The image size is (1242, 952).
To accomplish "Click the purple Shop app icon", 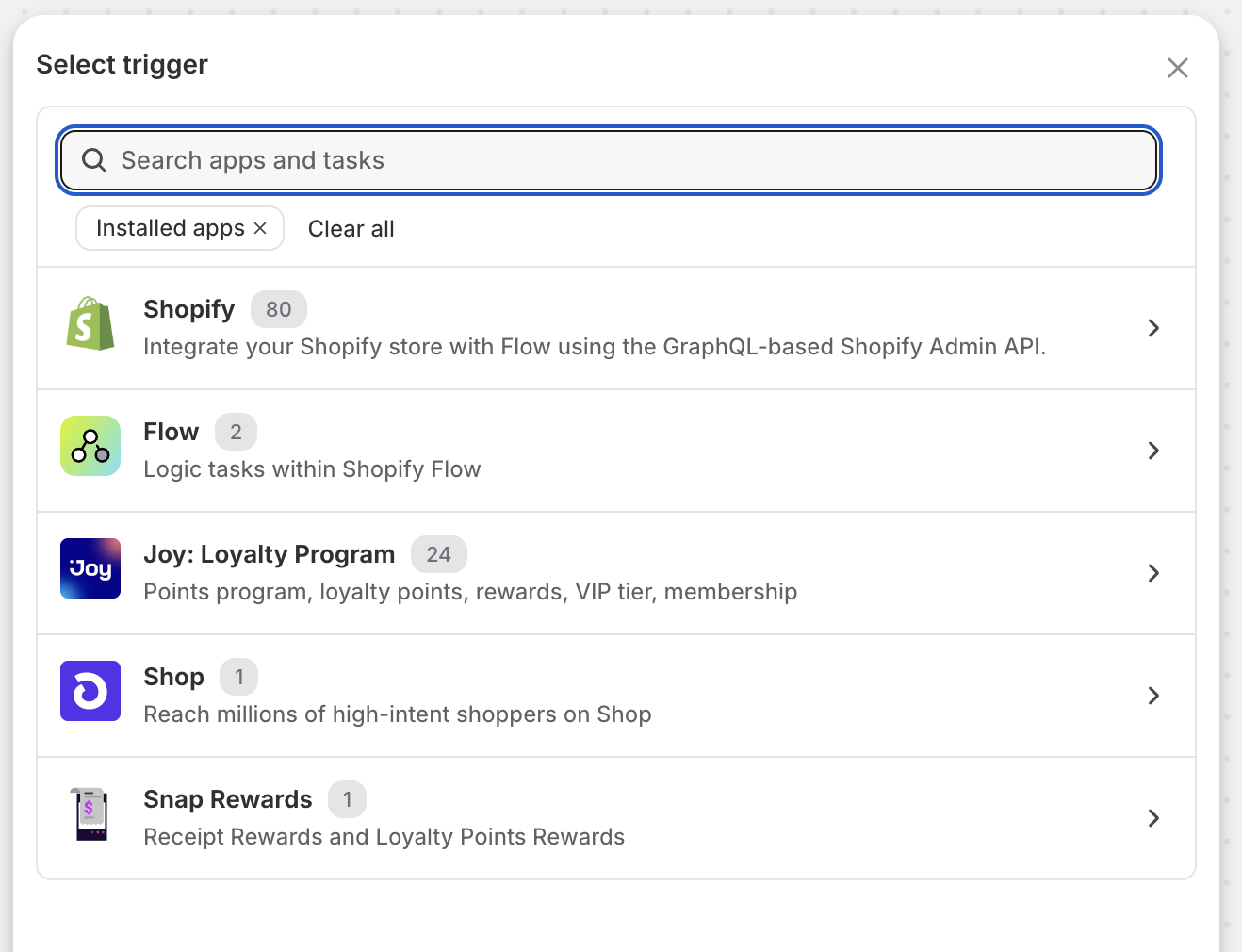I will coord(90,691).
